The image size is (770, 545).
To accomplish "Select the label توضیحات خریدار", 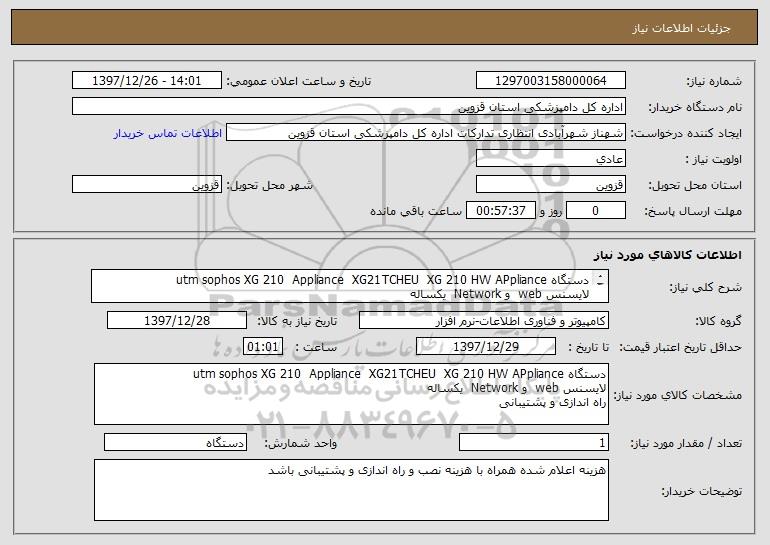I will coord(702,491).
